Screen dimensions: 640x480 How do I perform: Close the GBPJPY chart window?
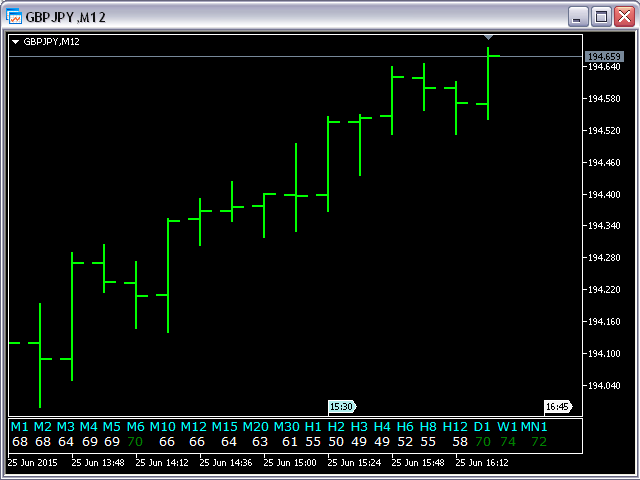point(624,17)
